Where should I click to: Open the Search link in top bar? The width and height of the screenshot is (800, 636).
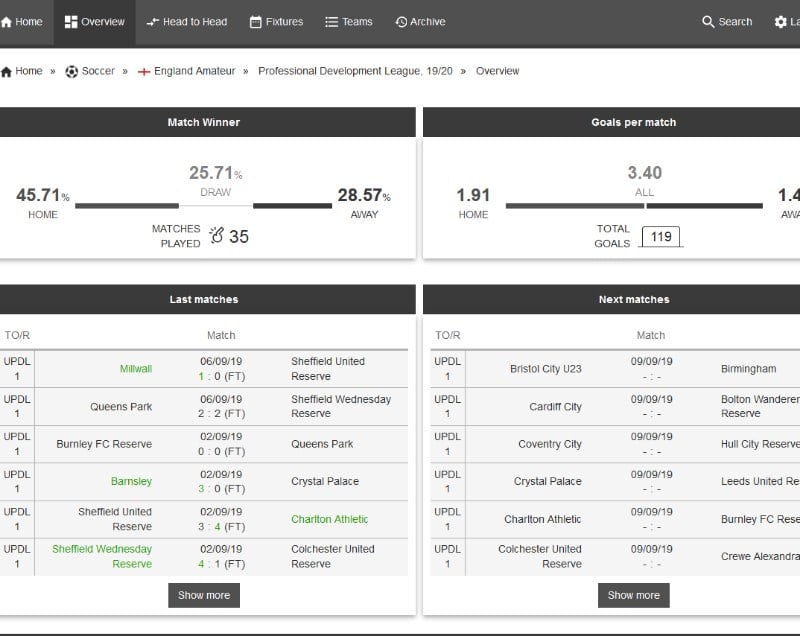[727, 22]
